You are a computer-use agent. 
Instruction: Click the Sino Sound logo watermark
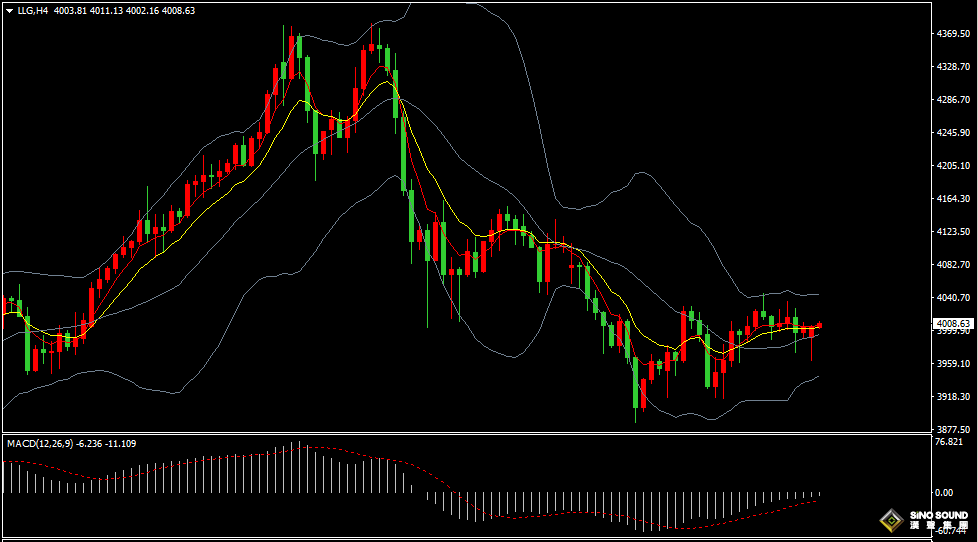[x=923, y=519]
